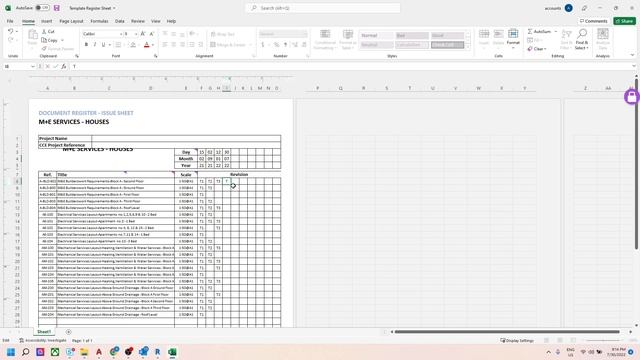Click the Format Painter button
The height and width of the screenshot is (360, 640).
coord(58,49)
